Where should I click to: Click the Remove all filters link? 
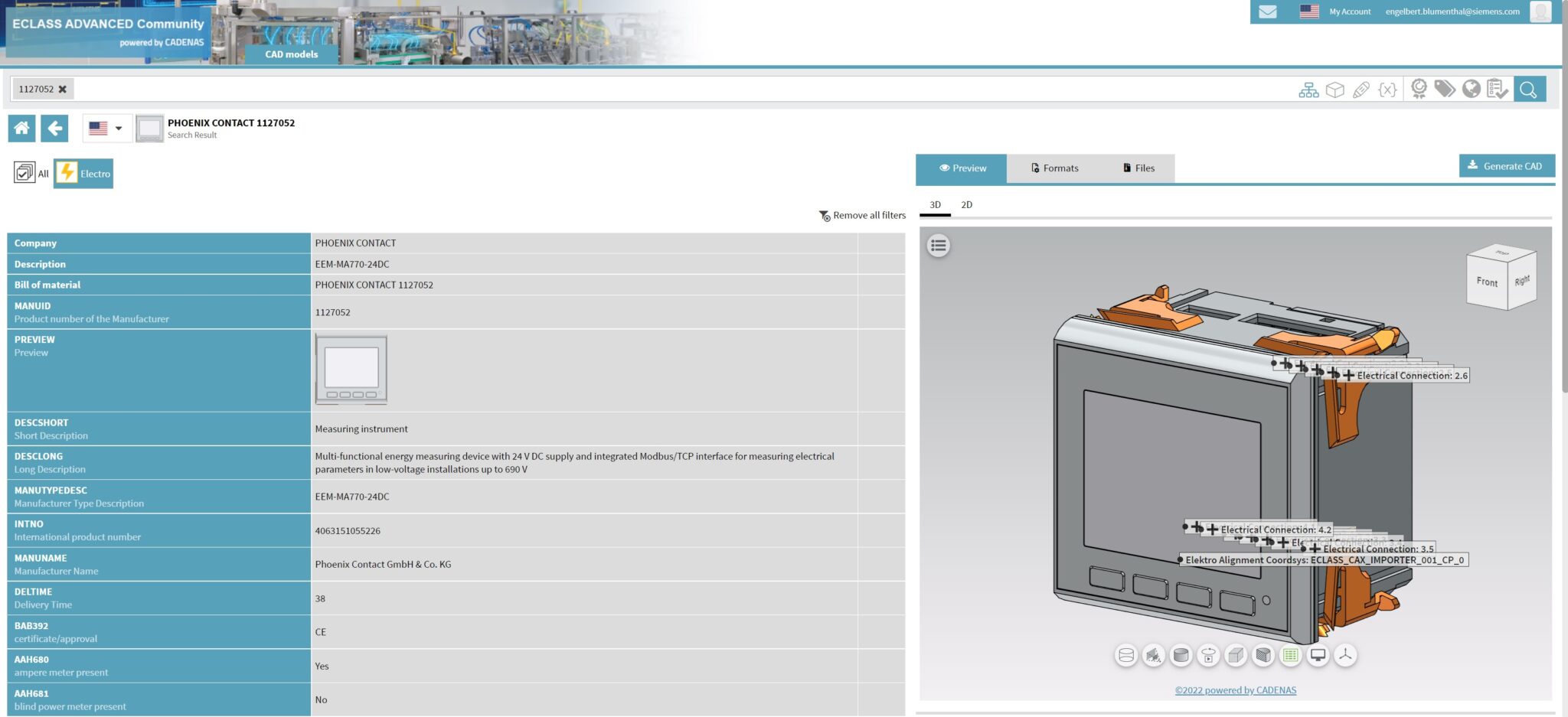coord(861,216)
